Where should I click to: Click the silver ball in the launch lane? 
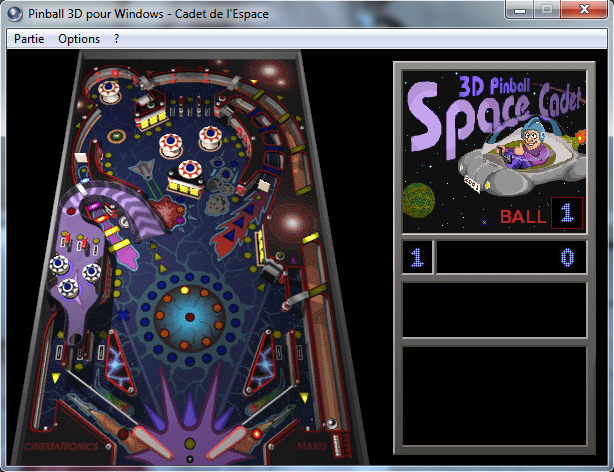click(x=331, y=423)
